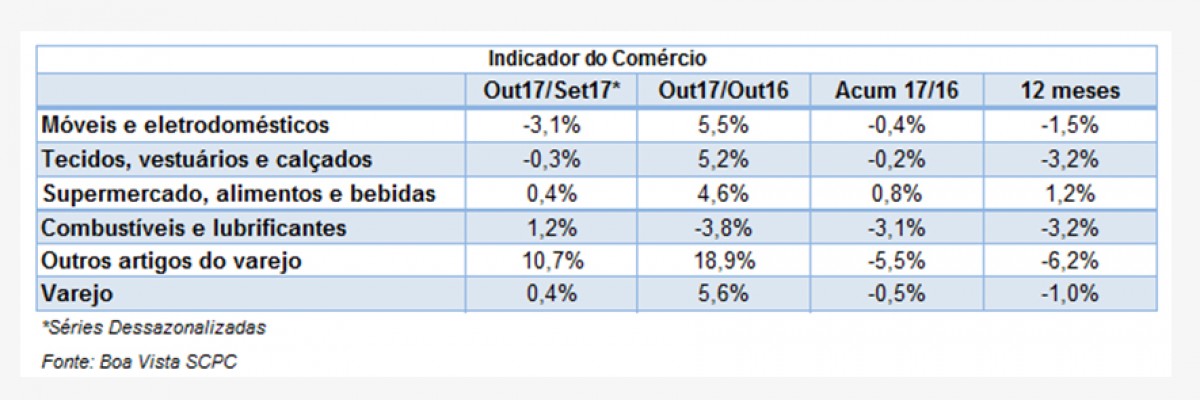Click the 5,5% cell for Móveis
Screen dimensions: 1200x400
pyautogui.click(x=724, y=125)
